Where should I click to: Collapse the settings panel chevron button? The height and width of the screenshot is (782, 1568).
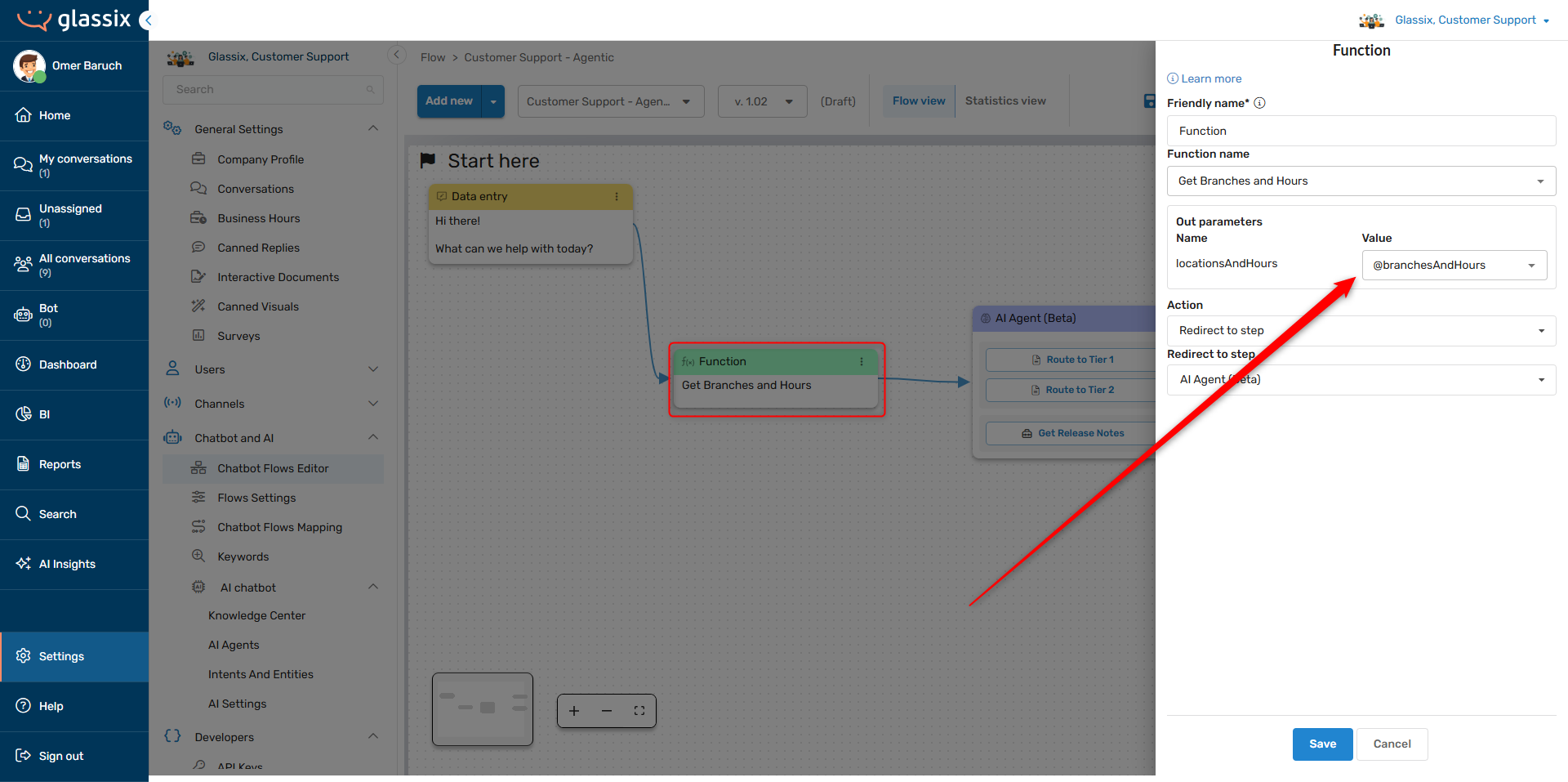396,56
